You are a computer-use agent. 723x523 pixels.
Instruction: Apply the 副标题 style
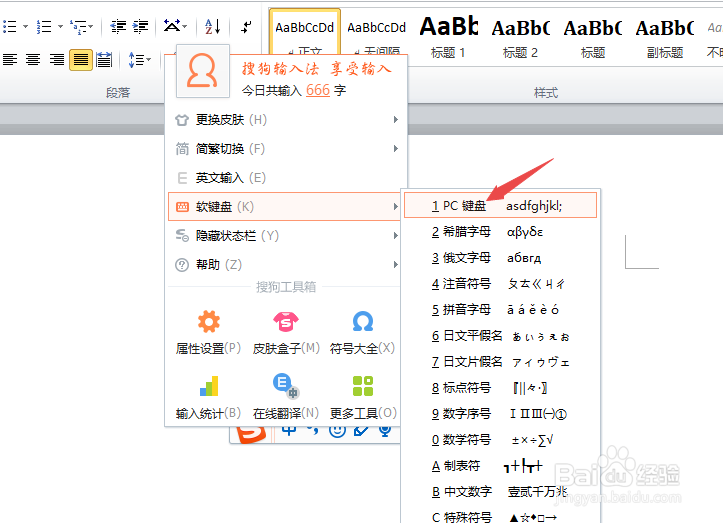coord(664,36)
